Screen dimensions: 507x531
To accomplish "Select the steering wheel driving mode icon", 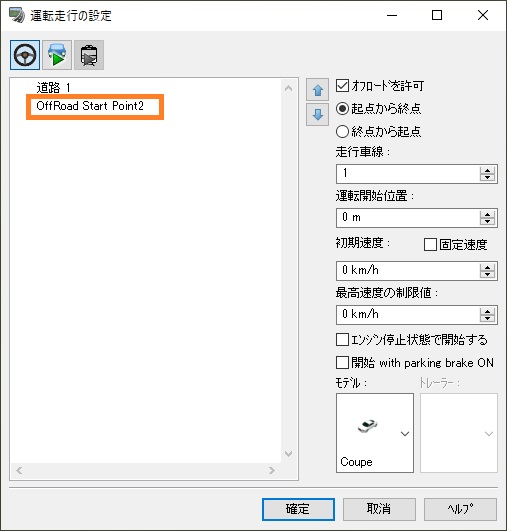I will pos(25,55).
